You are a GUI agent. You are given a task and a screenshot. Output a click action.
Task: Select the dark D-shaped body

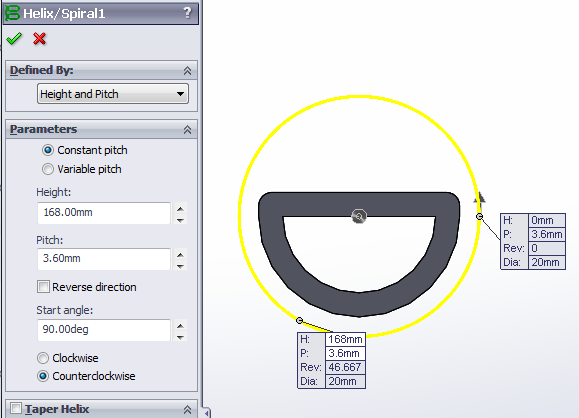359,203
